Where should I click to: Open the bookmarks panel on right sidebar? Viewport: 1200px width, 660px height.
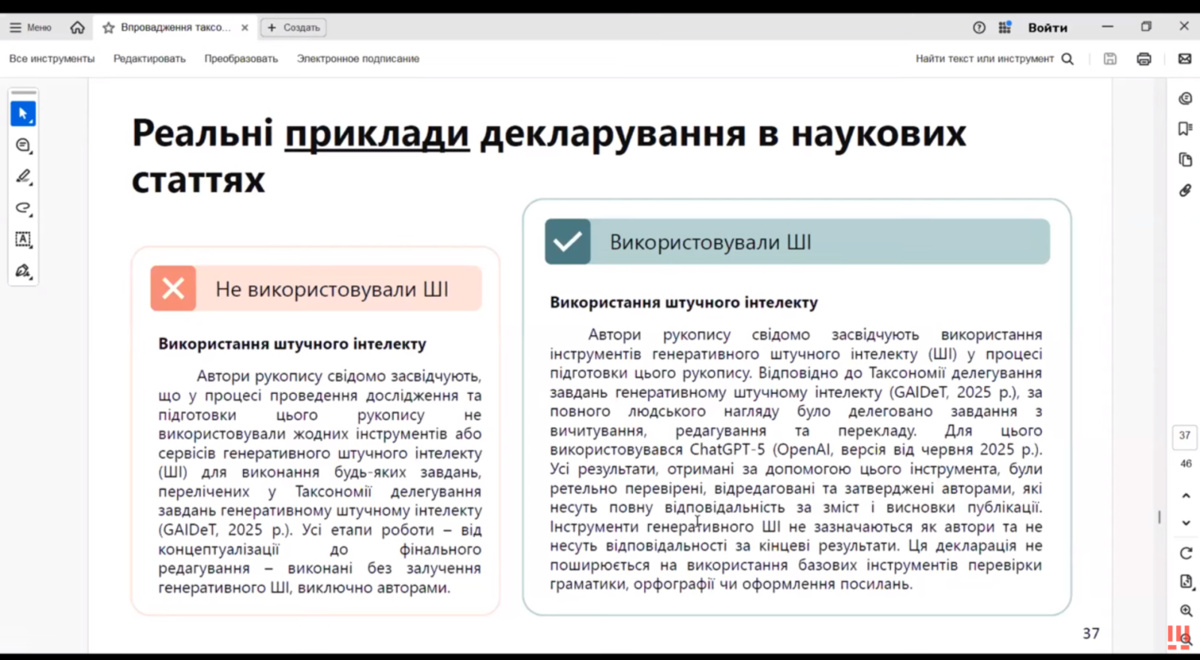click(1185, 129)
